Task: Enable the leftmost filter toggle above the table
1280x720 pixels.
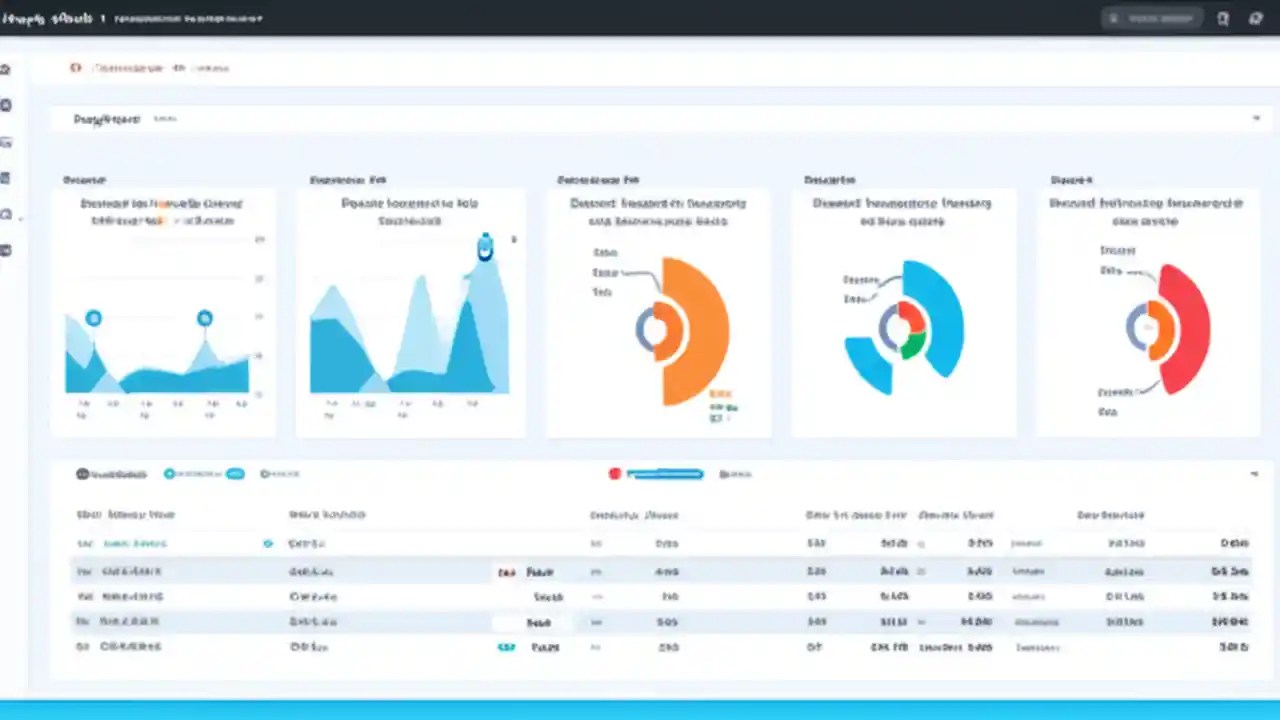Action: [80, 474]
